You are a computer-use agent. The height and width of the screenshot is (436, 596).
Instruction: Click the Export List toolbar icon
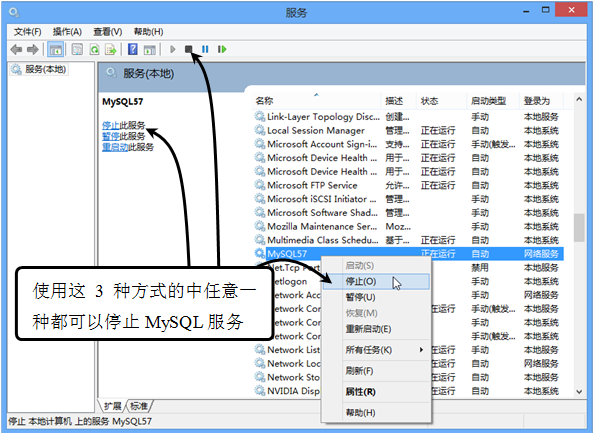pos(111,49)
